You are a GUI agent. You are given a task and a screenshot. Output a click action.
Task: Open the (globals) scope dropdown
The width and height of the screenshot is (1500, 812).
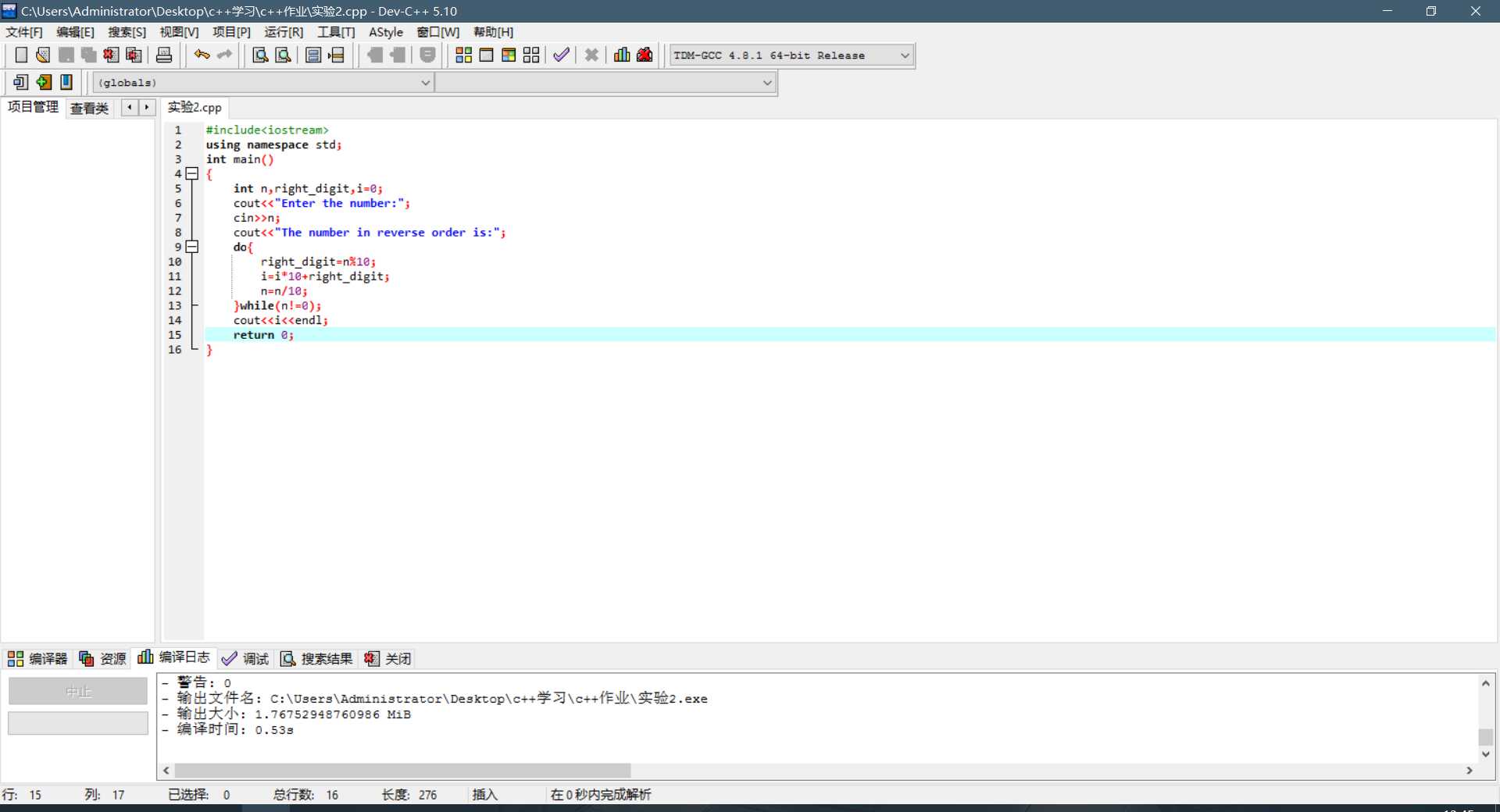pyautogui.click(x=263, y=83)
